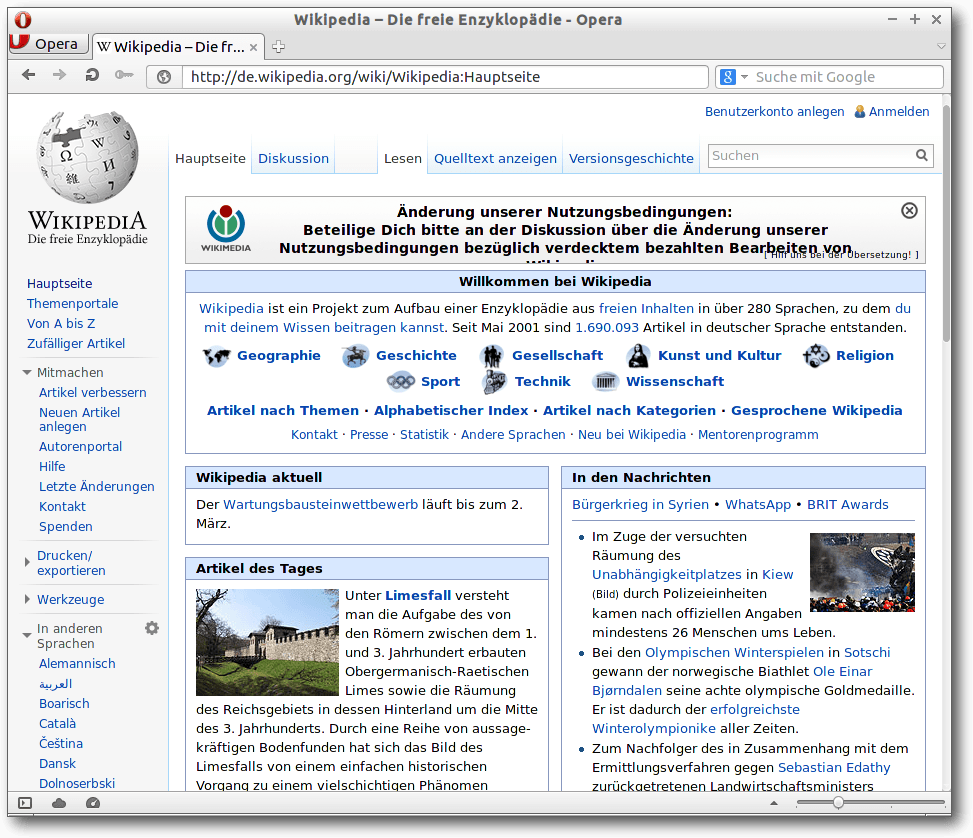The width and height of the screenshot is (973, 838).
Task: Expand the Drucken/exportieren section
Action: (x=27, y=562)
